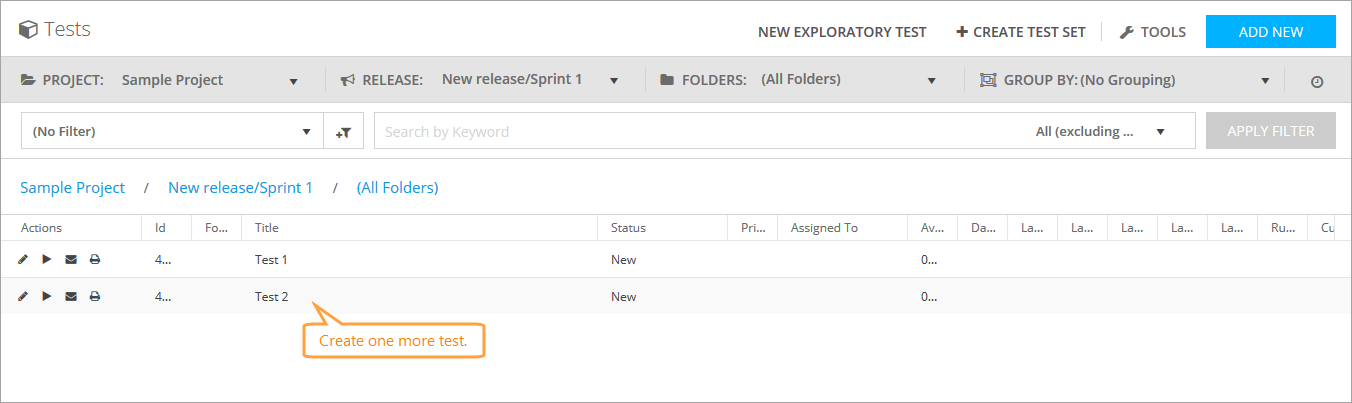Image resolution: width=1352 pixels, height=403 pixels.
Task: Email Test 1 using the envelope icon
Action: 71,260
